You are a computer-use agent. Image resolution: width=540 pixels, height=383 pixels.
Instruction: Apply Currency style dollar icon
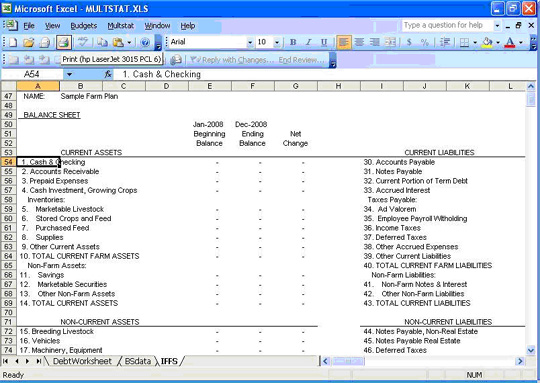[x=409, y=42]
